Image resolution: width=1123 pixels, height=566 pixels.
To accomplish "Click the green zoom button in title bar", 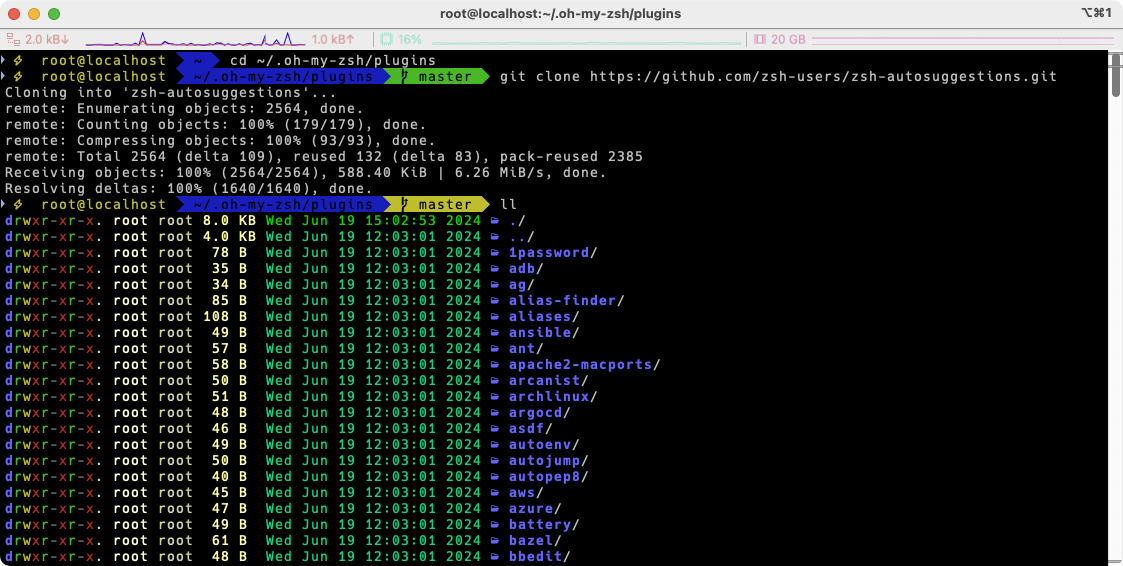I will pyautogui.click(x=54, y=14).
